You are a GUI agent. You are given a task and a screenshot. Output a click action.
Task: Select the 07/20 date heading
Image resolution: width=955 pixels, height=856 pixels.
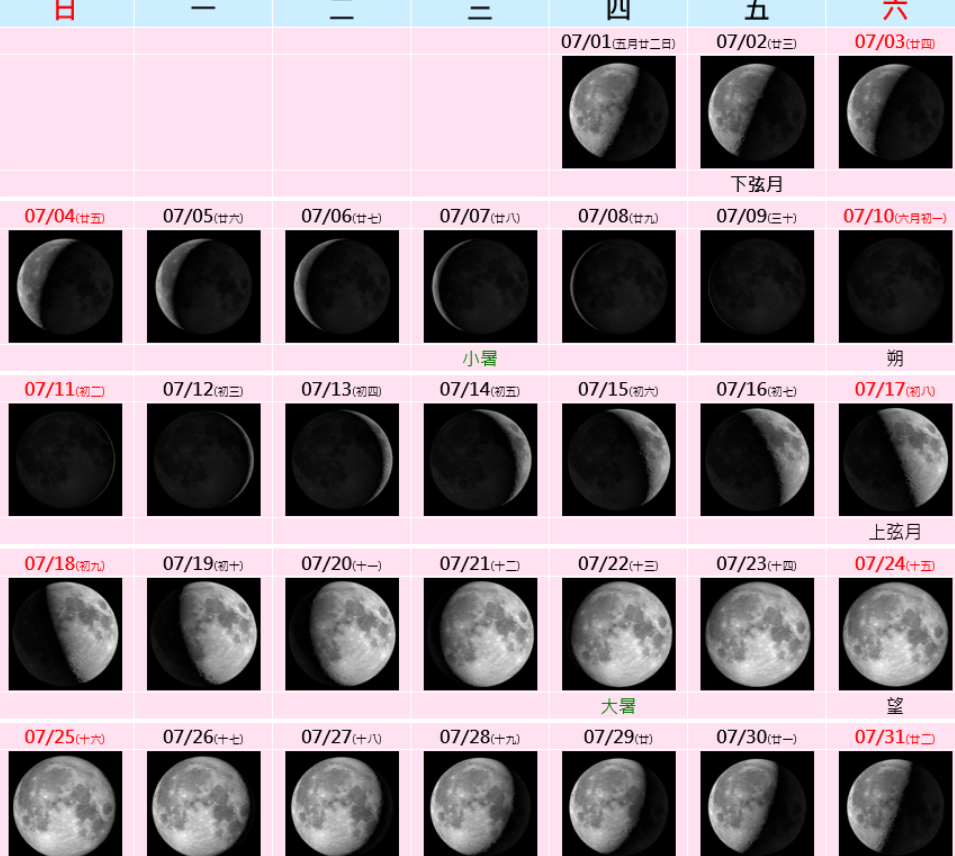342,564
